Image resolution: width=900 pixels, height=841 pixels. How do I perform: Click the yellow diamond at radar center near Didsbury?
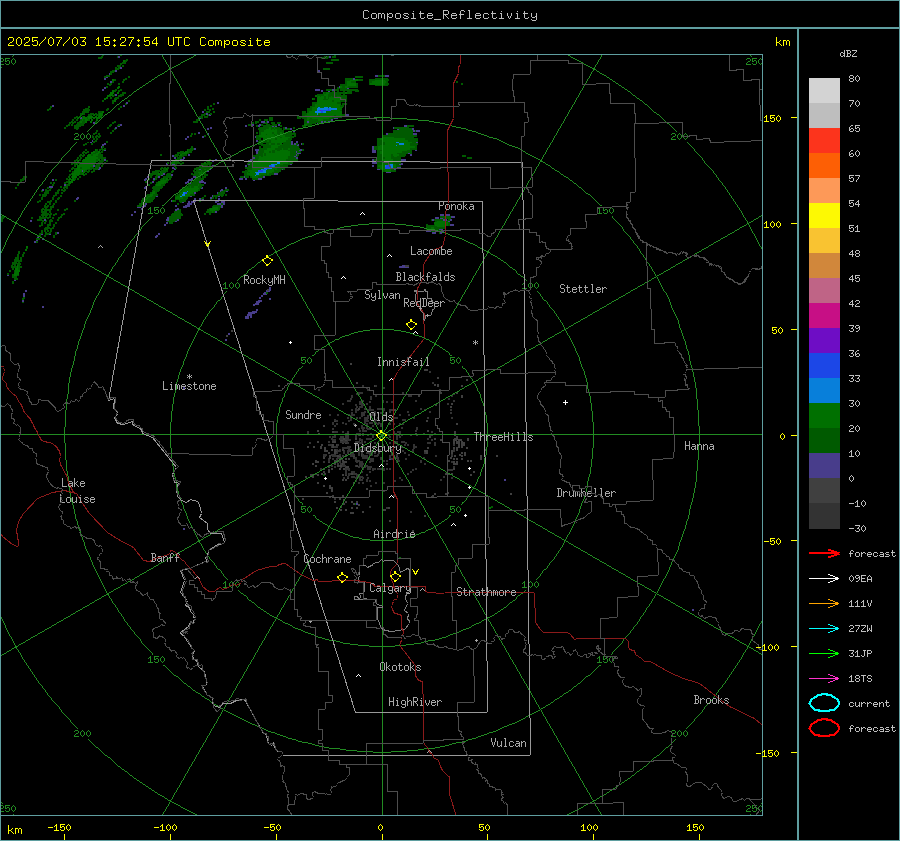pos(381,436)
